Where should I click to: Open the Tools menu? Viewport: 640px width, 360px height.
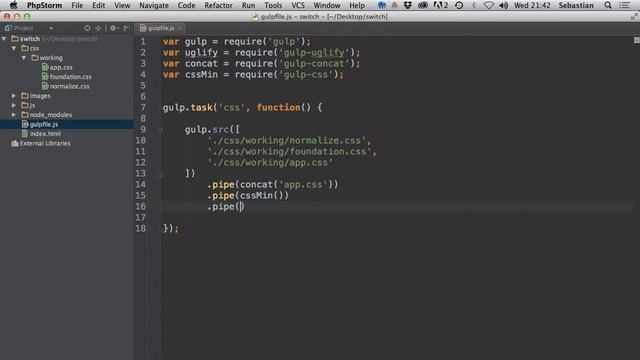[273, 5]
